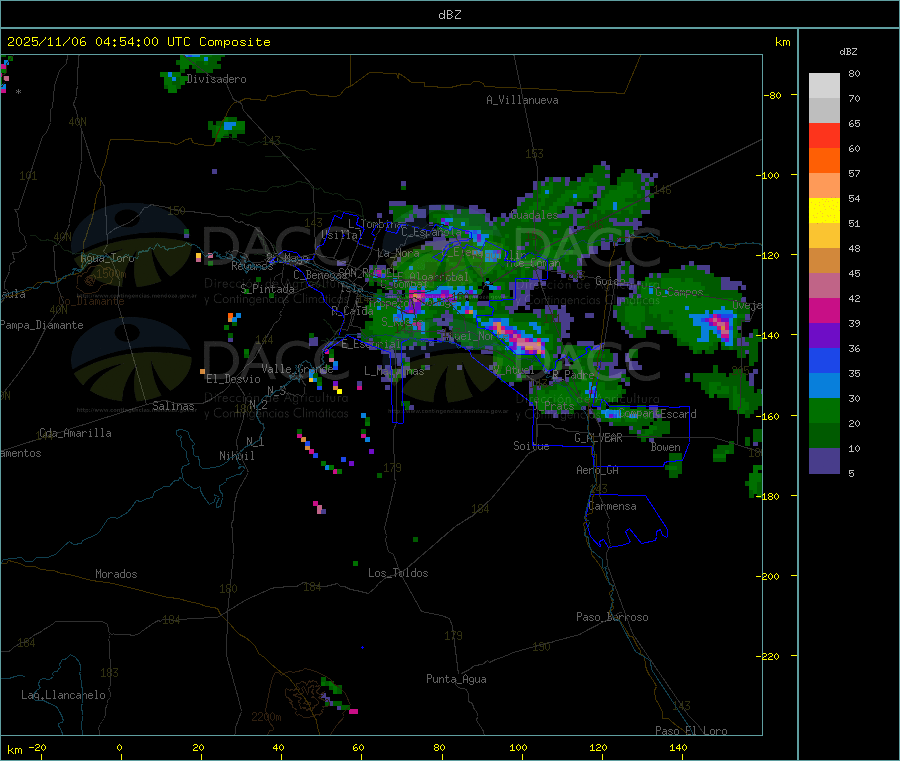Select the Paso_Barroso label
The height and width of the screenshot is (761, 900).
point(612,617)
